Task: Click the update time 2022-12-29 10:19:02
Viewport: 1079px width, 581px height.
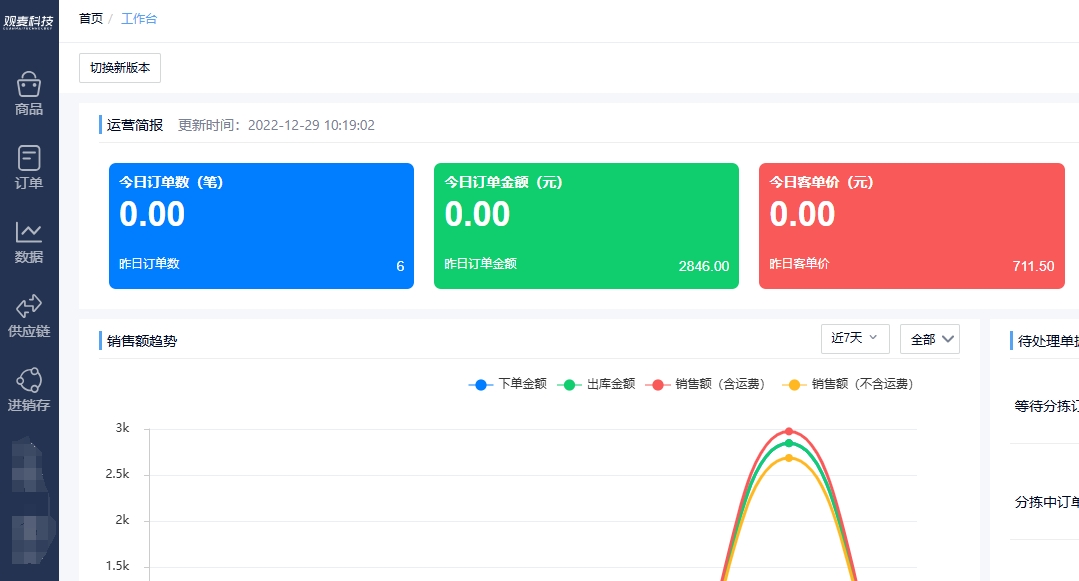Action: 311,125
